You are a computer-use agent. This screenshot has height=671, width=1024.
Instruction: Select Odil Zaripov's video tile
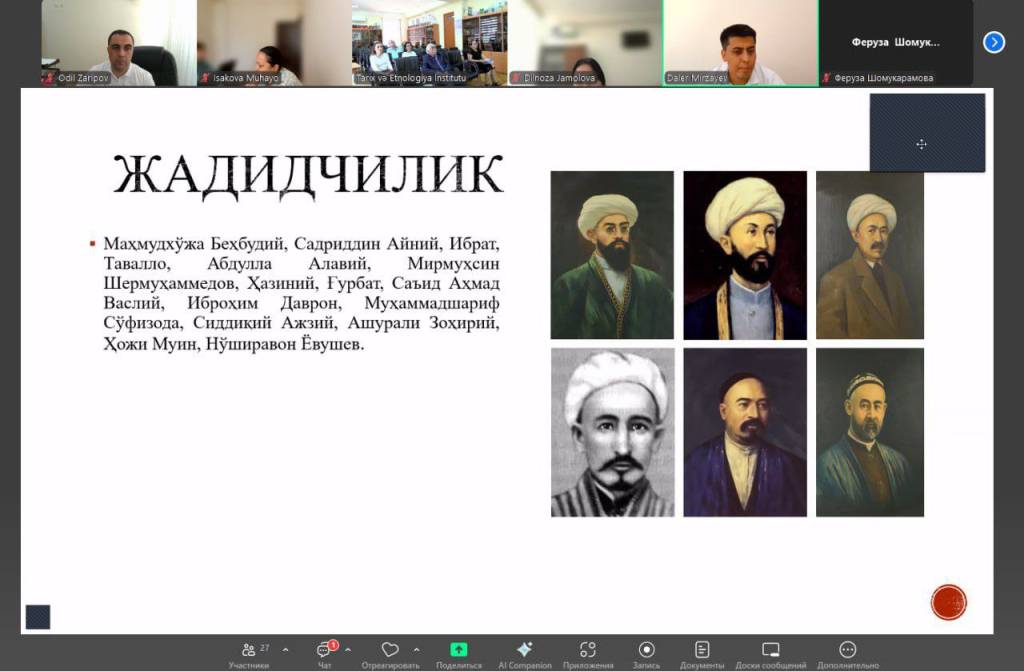[x=119, y=43]
